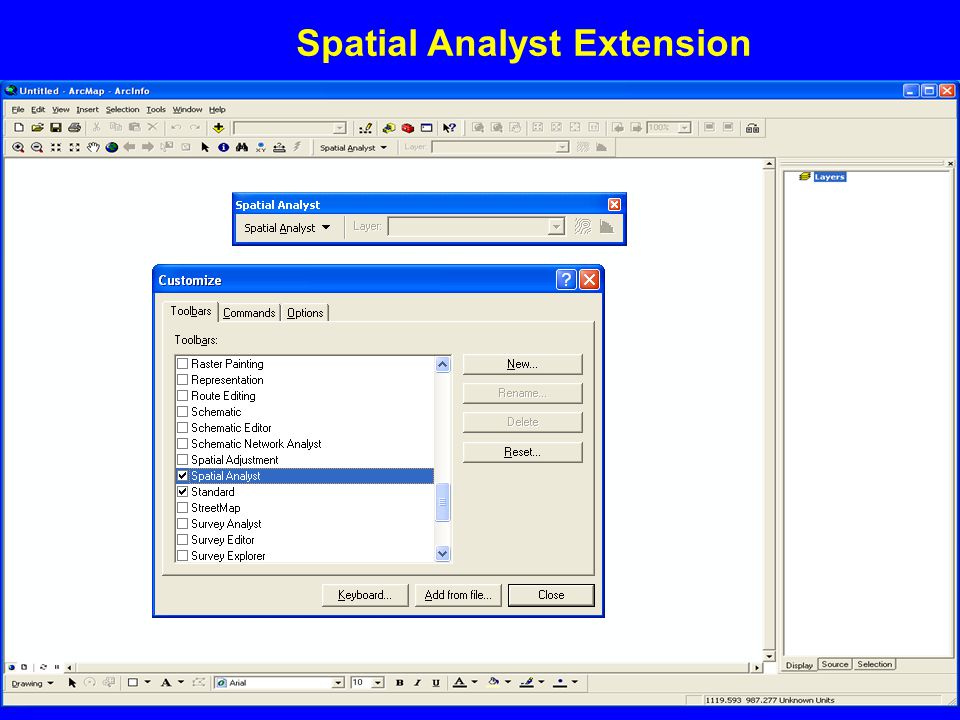The width and height of the screenshot is (960, 720).
Task: Check the Spatial Adjustment toolbar box
Action: (x=182, y=459)
